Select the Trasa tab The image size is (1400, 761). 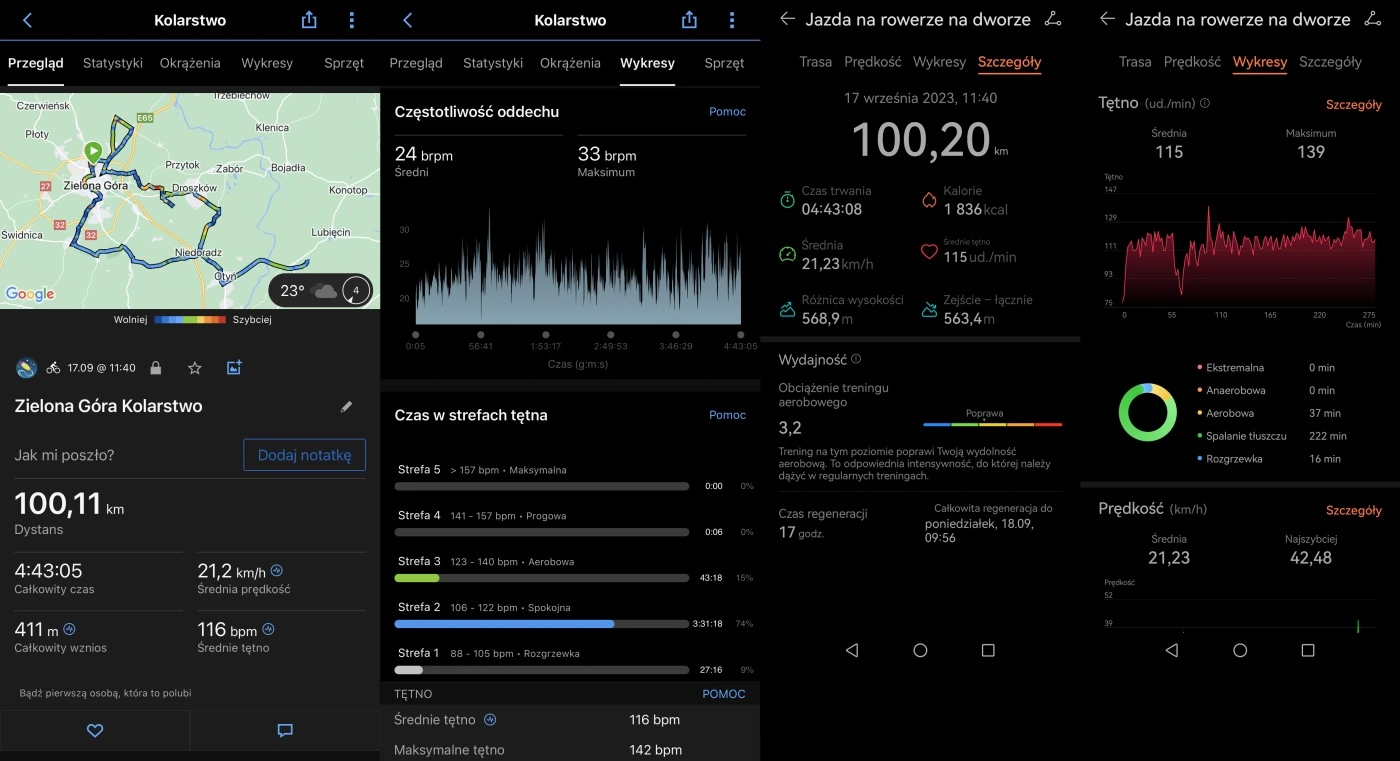coord(816,62)
